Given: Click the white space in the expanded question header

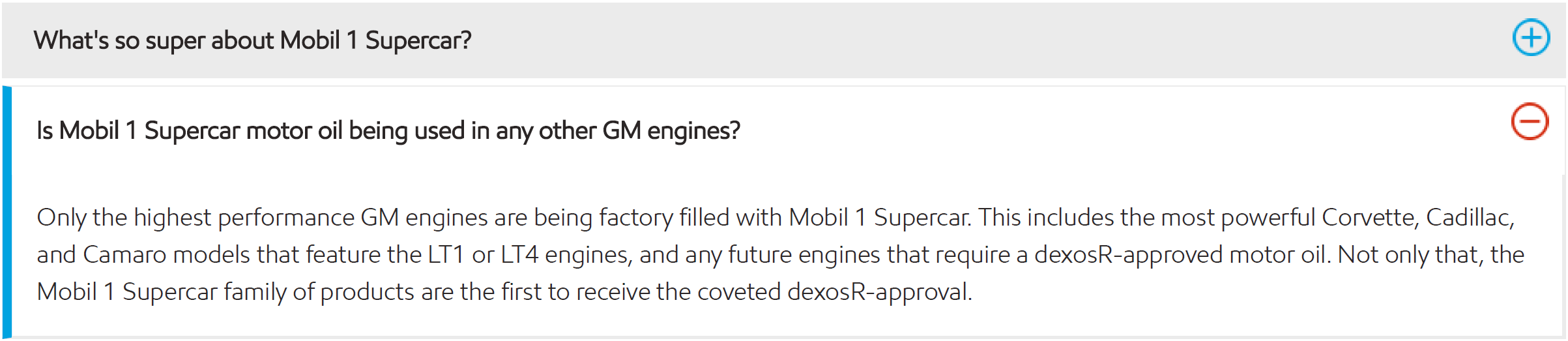Looking at the screenshot, I should pos(1108,130).
